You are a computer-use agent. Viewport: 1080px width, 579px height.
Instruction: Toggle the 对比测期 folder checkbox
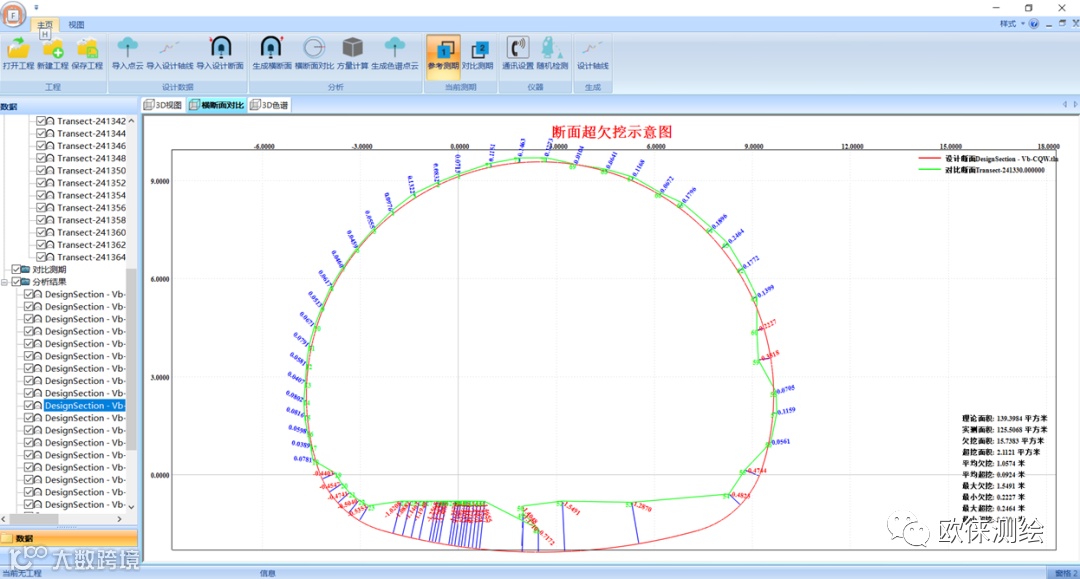16,270
